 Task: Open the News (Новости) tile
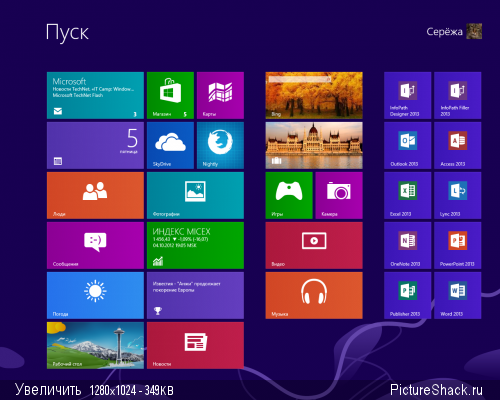[195, 345]
